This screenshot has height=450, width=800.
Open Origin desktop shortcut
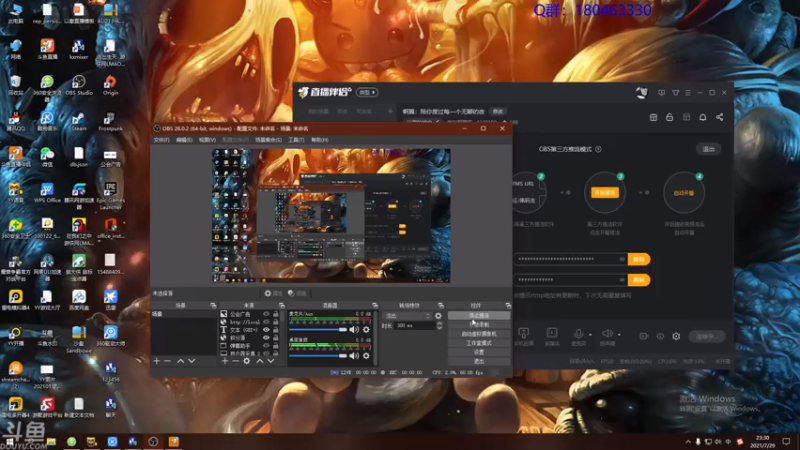click(x=110, y=85)
